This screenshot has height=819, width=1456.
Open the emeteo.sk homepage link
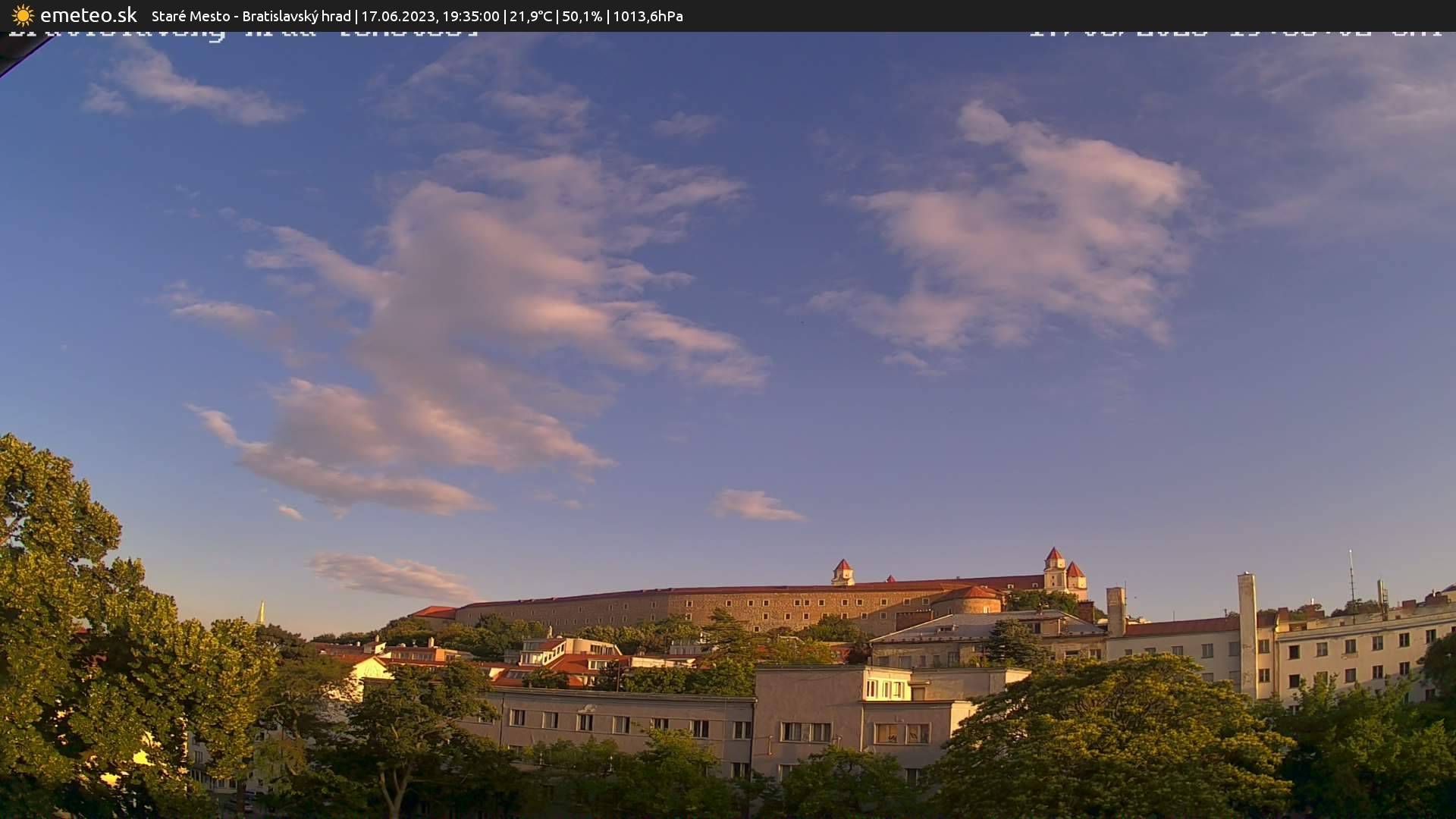point(87,15)
